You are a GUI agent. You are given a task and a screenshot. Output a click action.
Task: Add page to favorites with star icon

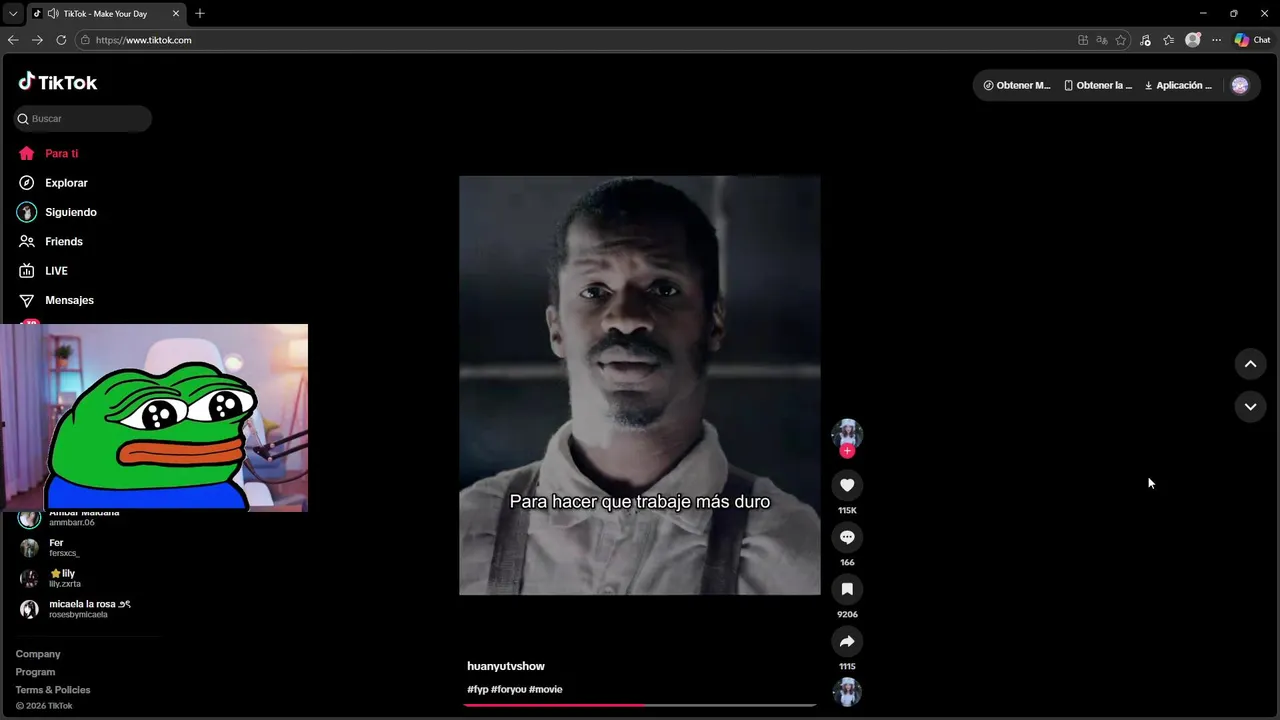tap(1121, 40)
